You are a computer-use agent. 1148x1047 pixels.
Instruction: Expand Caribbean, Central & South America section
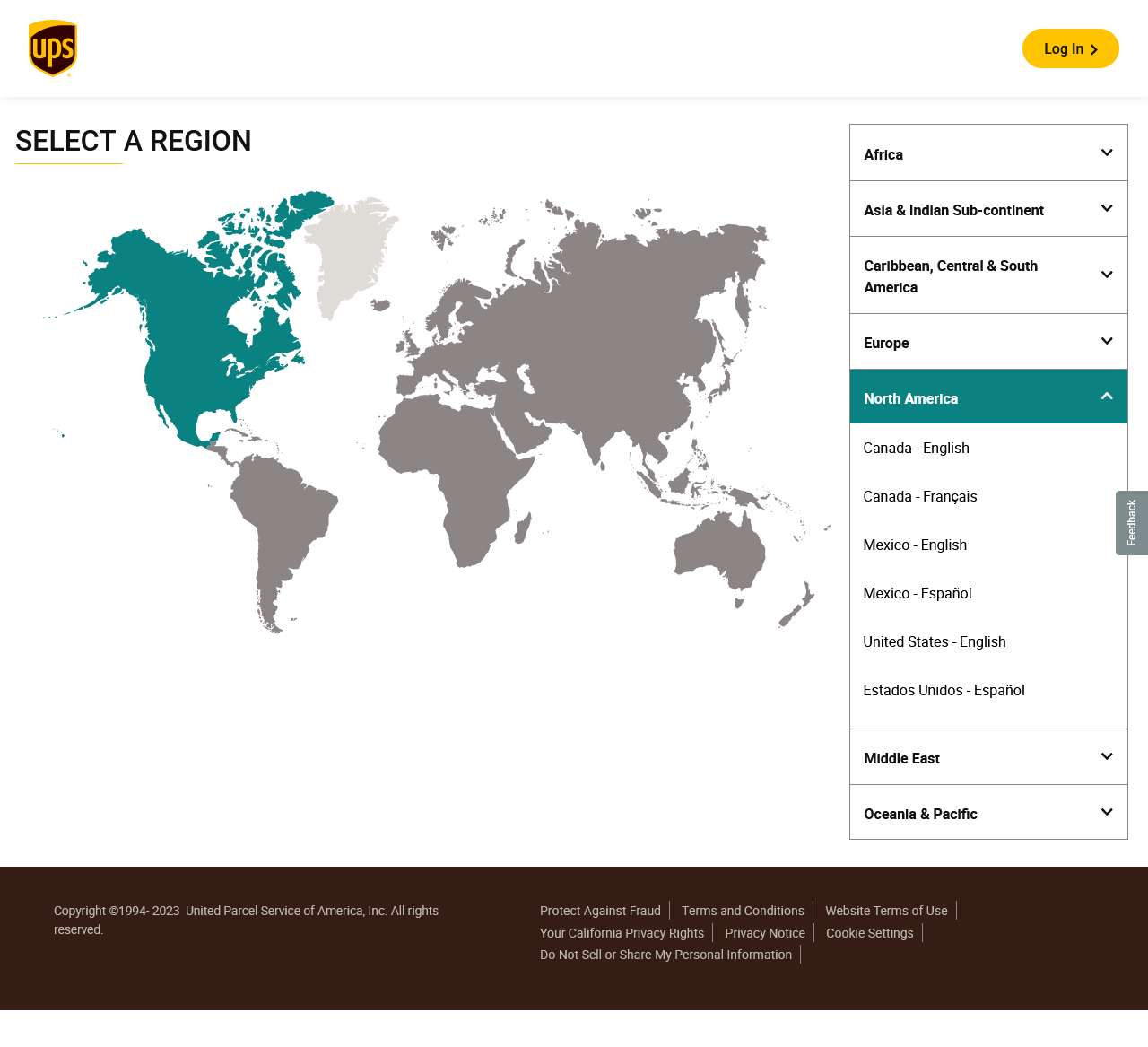988,275
